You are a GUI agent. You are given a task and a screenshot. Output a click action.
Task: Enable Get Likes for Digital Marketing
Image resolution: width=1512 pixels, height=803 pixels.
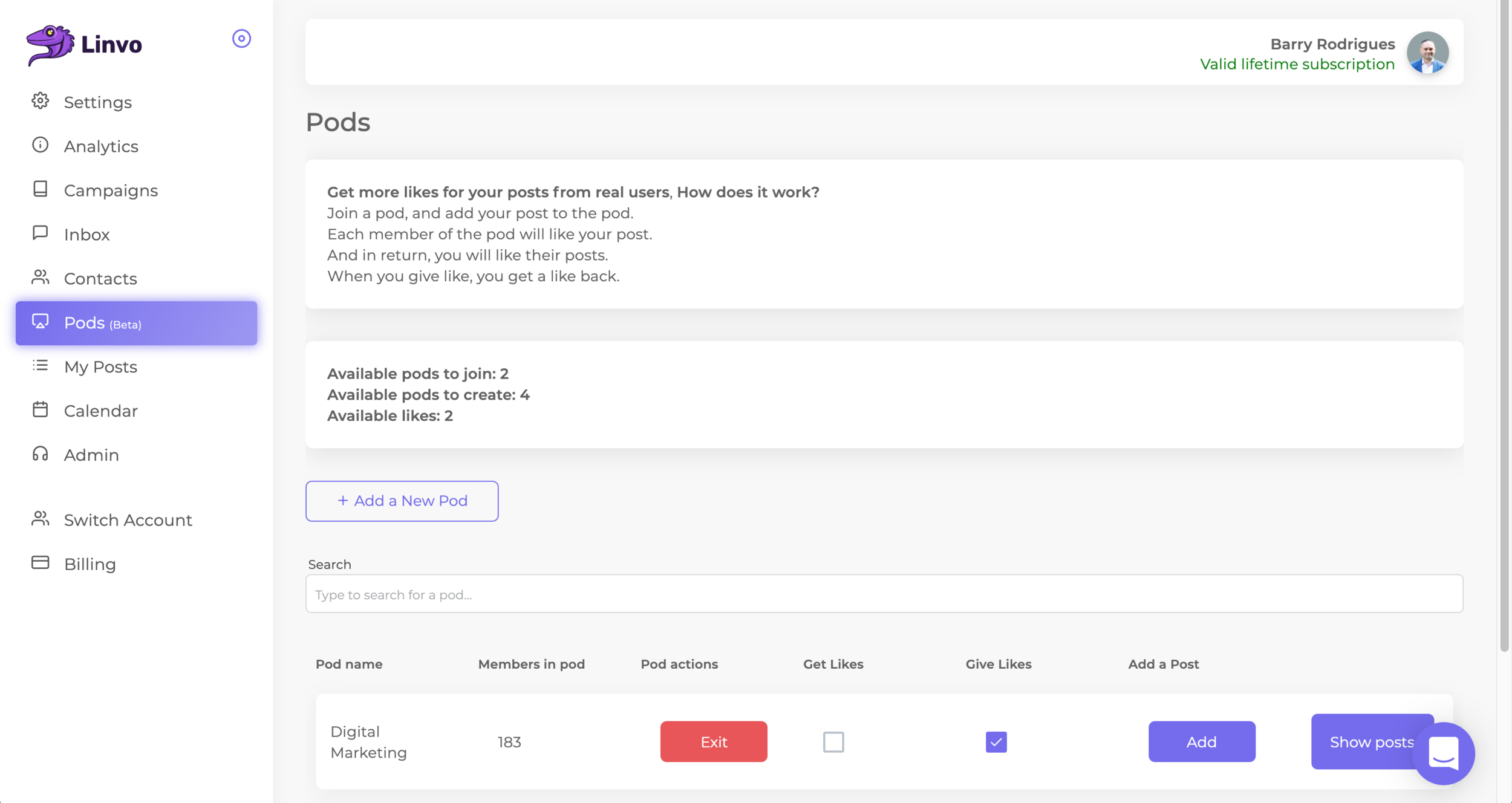click(x=833, y=742)
